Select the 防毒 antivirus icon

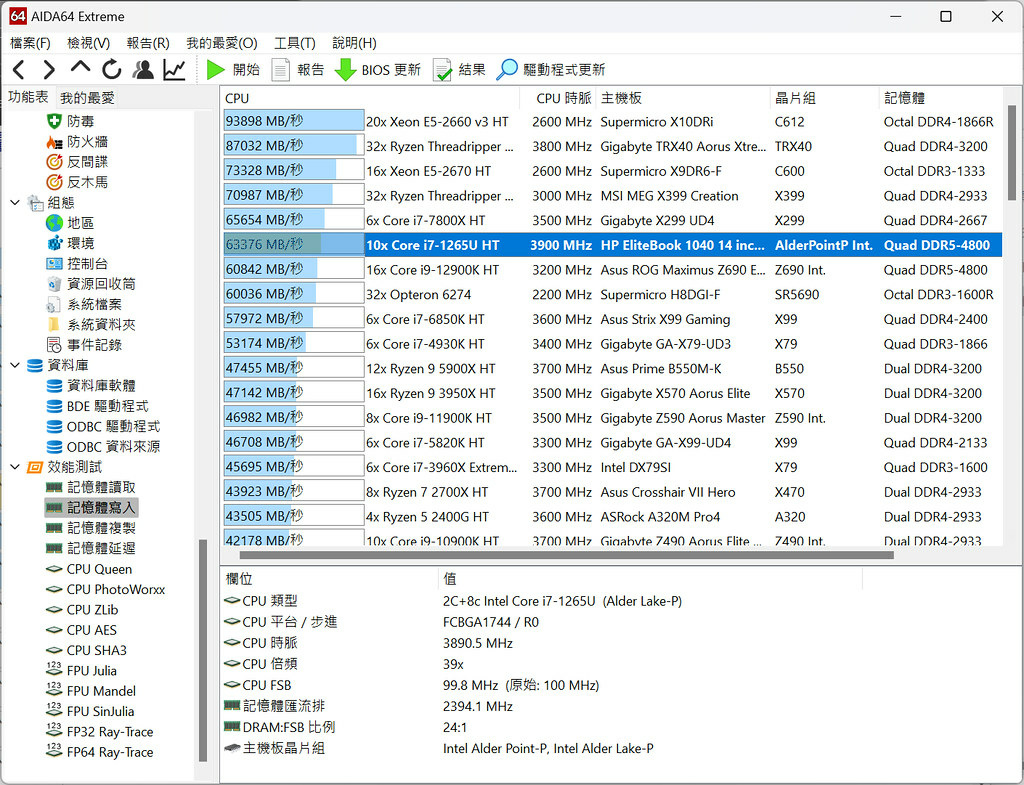point(54,121)
